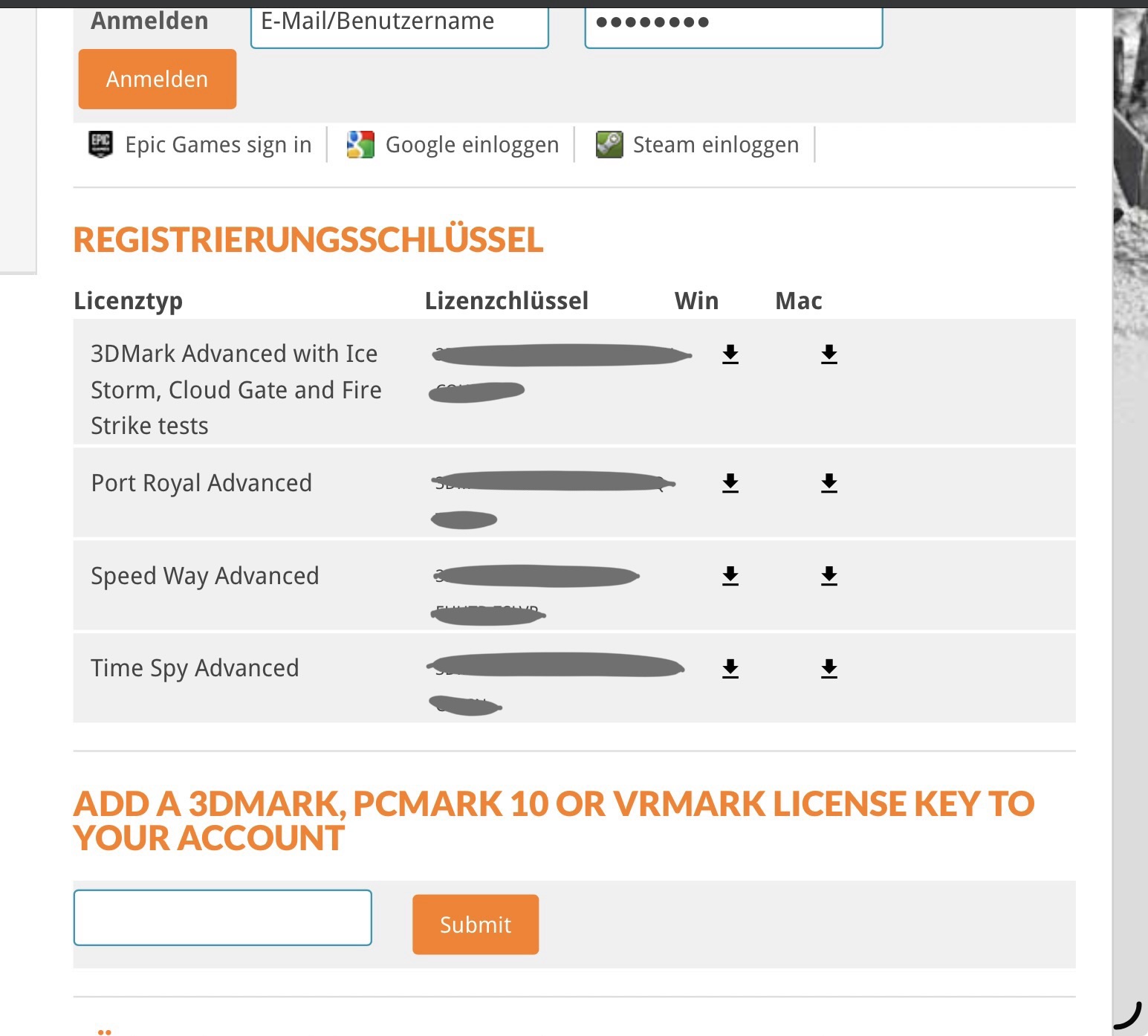
Task: Click the Epic Games logo icon
Action: point(100,144)
